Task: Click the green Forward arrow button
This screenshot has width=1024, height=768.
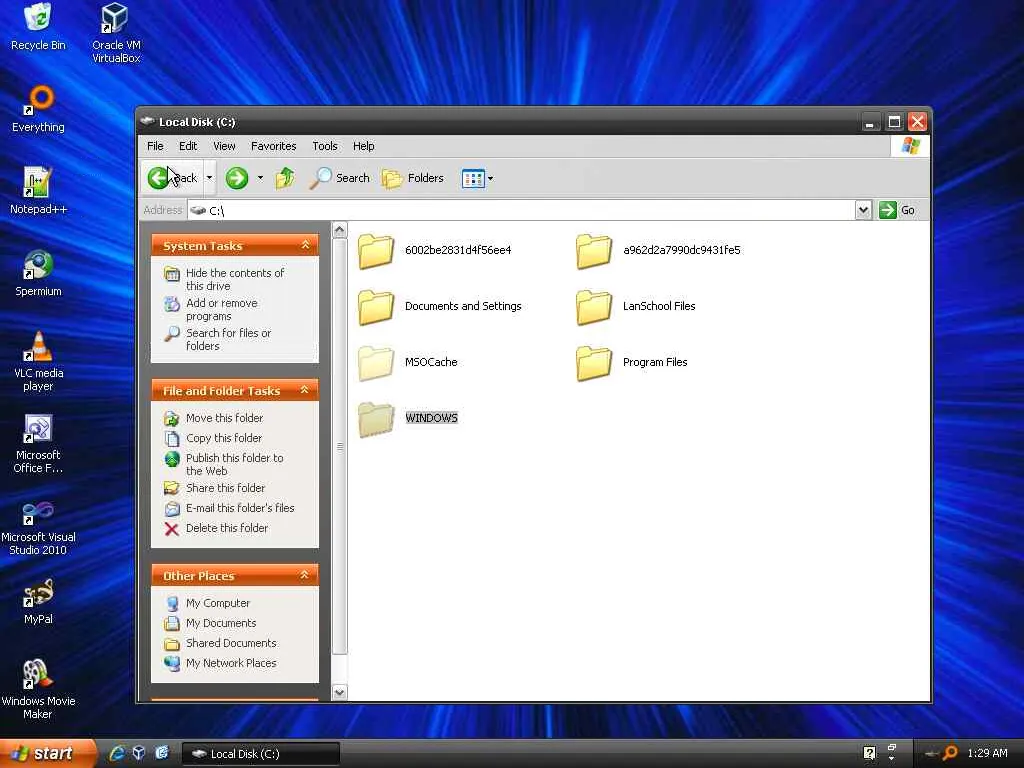Action: click(x=236, y=178)
